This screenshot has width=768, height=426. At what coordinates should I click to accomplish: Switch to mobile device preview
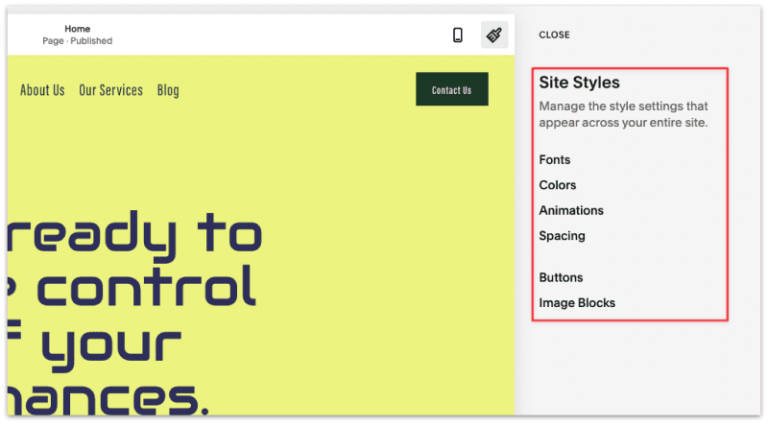[458, 35]
